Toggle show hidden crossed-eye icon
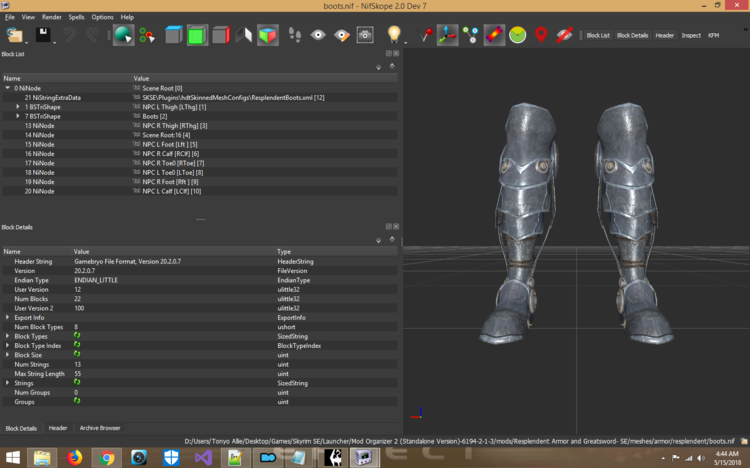This screenshot has width=750, height=468. click(x=564, y=35)
